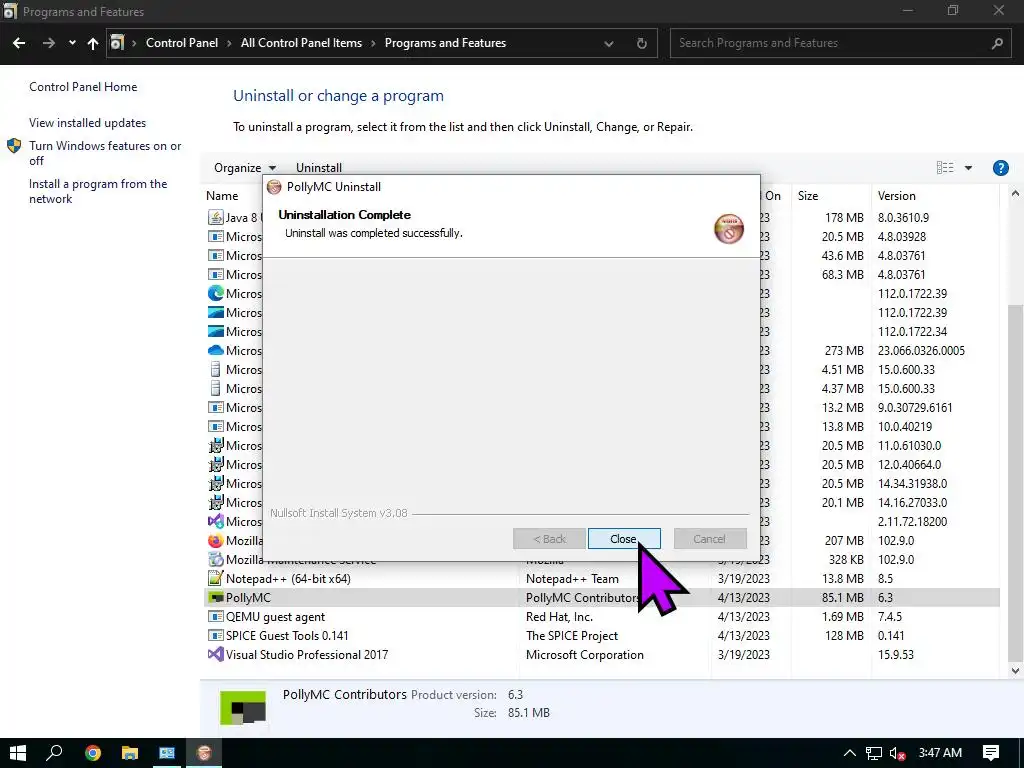Open the help icon
1024x768 pixels.
(x=1000, y=168)
